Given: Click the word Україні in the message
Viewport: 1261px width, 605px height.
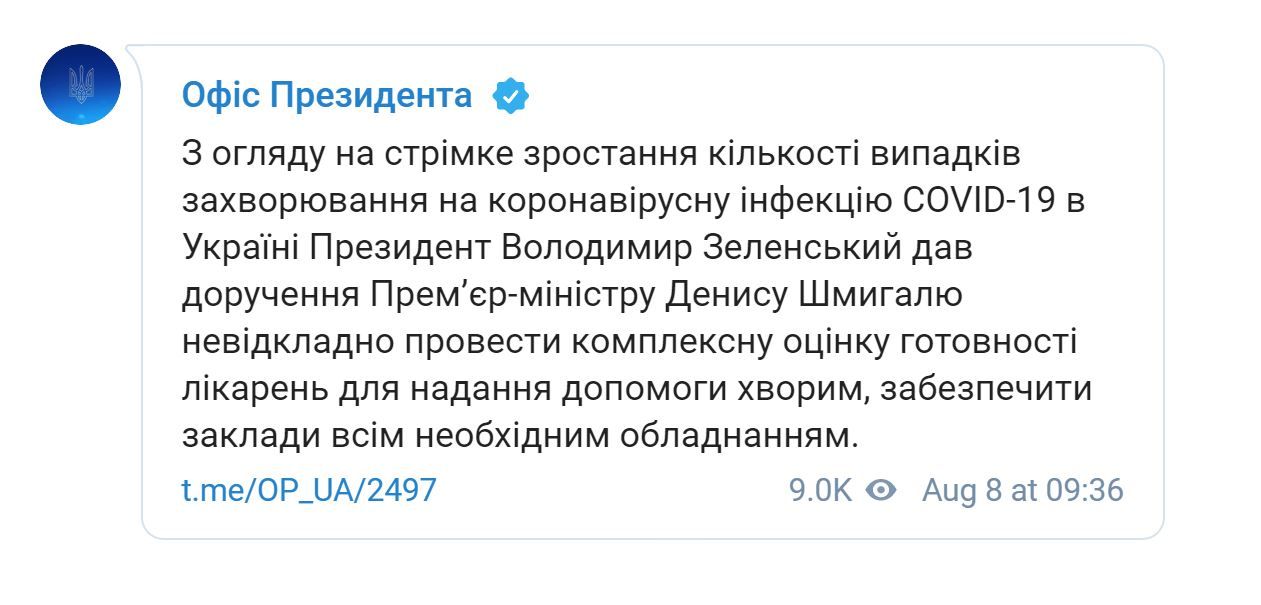Looking at the screenshot, I should point(240,248).
